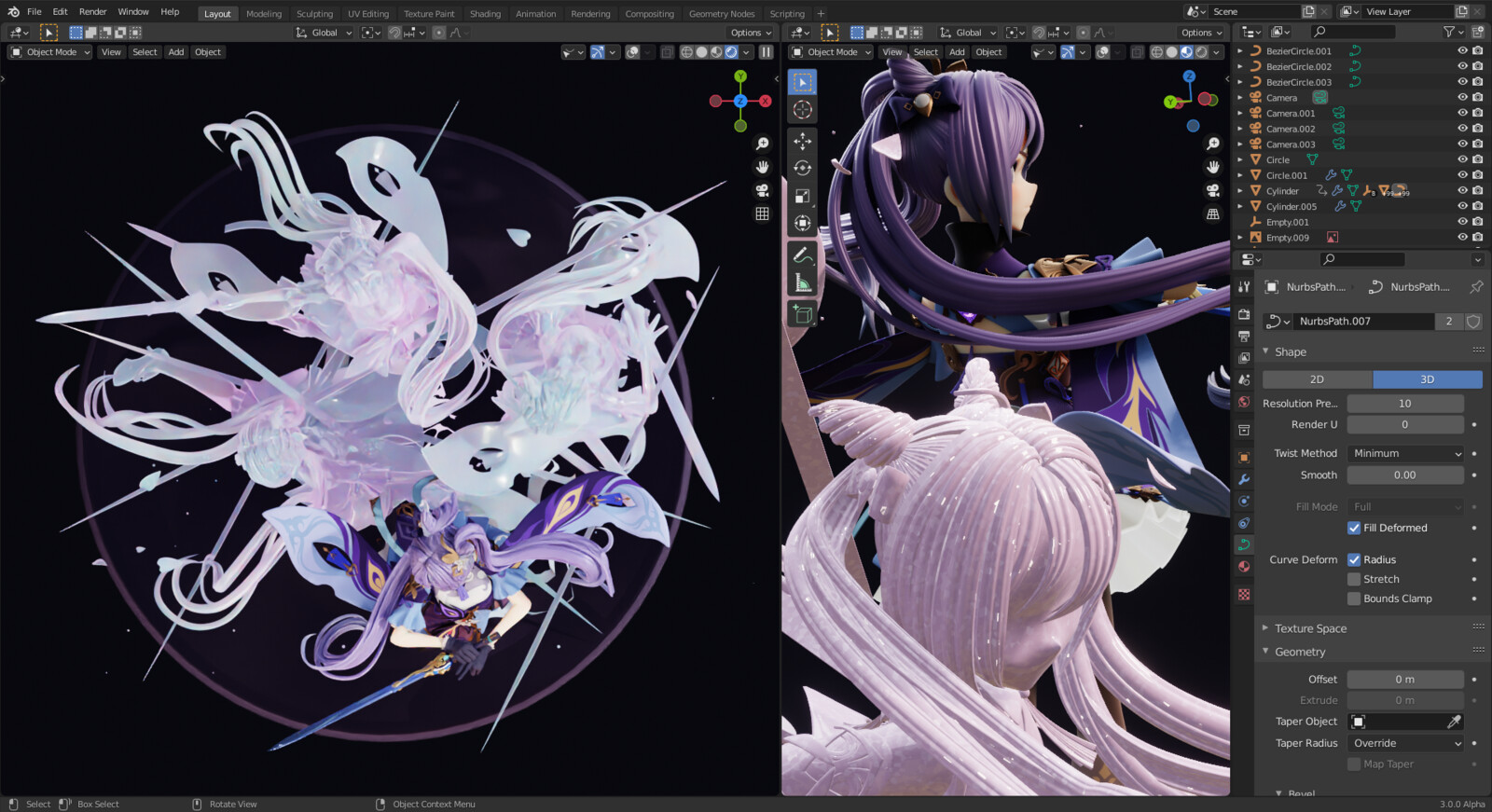Image resolution: width=1492 pixels, height=812 pixels.
Task: Switch to Geometry Nodes workspace tab
Action: [x=722, y=14]
